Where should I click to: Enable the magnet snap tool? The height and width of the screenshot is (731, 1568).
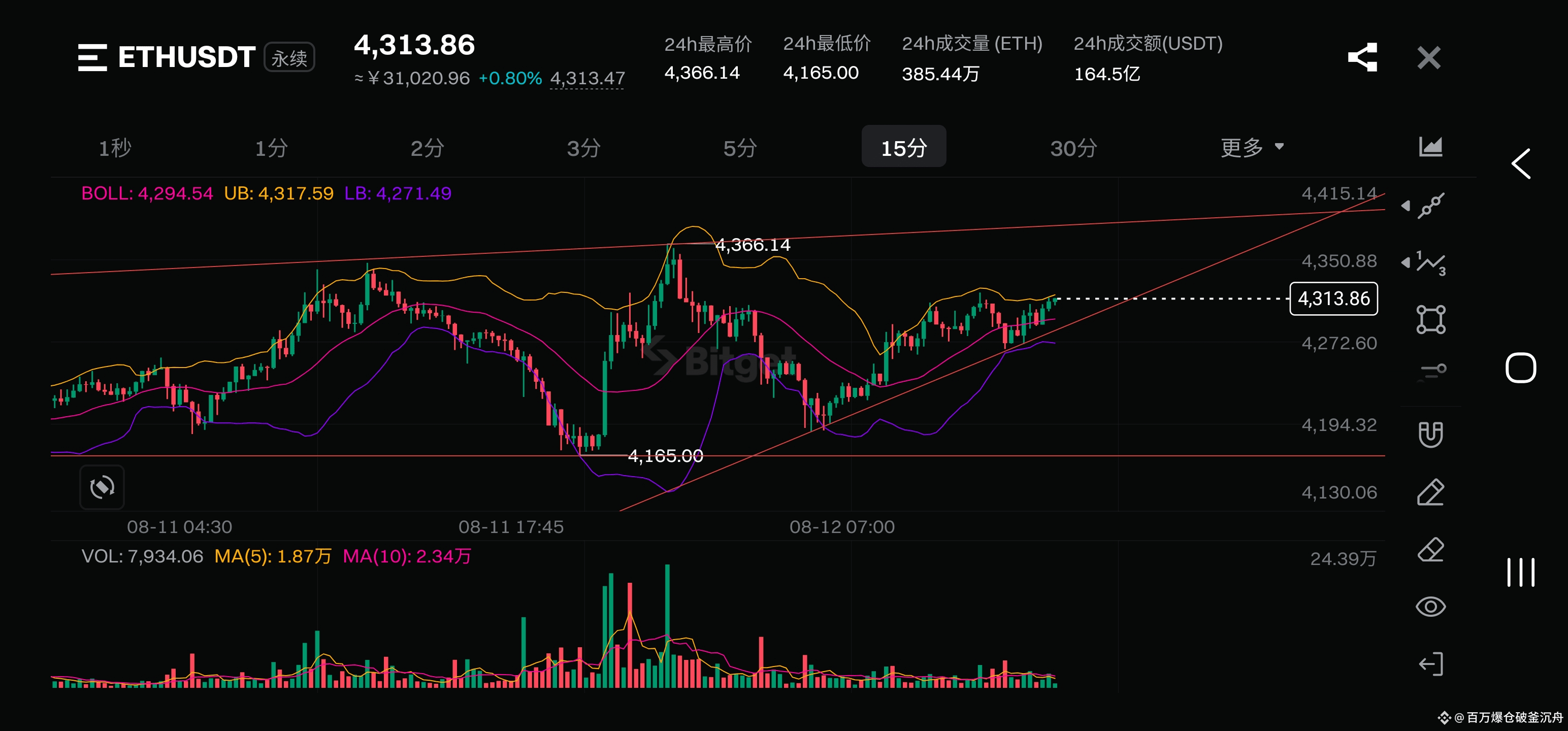pos(1430,435)
